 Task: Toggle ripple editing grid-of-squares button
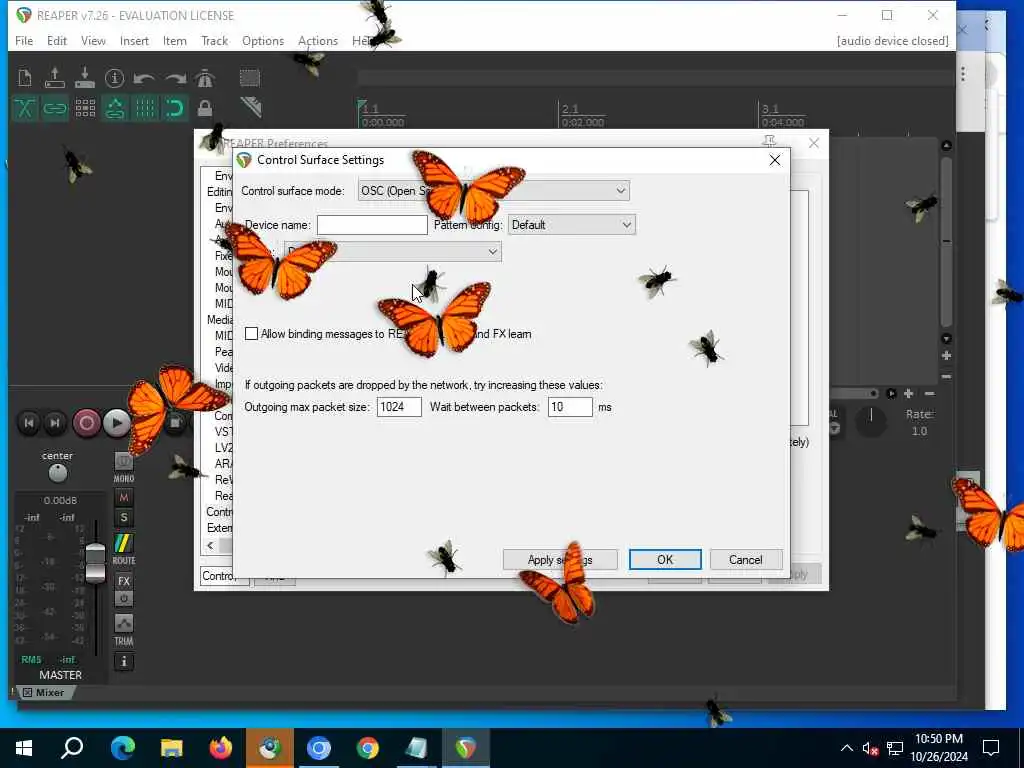tap(85, 107)
